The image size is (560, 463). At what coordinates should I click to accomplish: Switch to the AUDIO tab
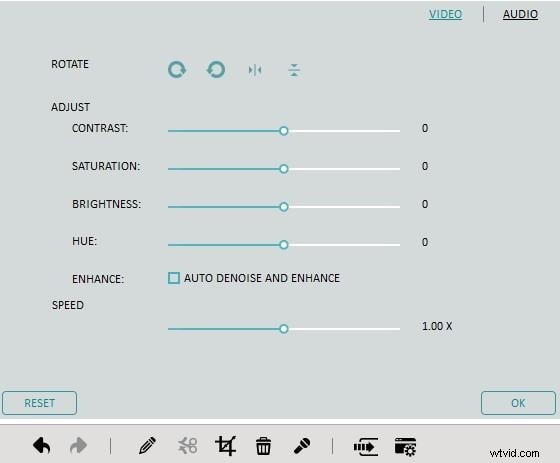[x=520, y=14]
